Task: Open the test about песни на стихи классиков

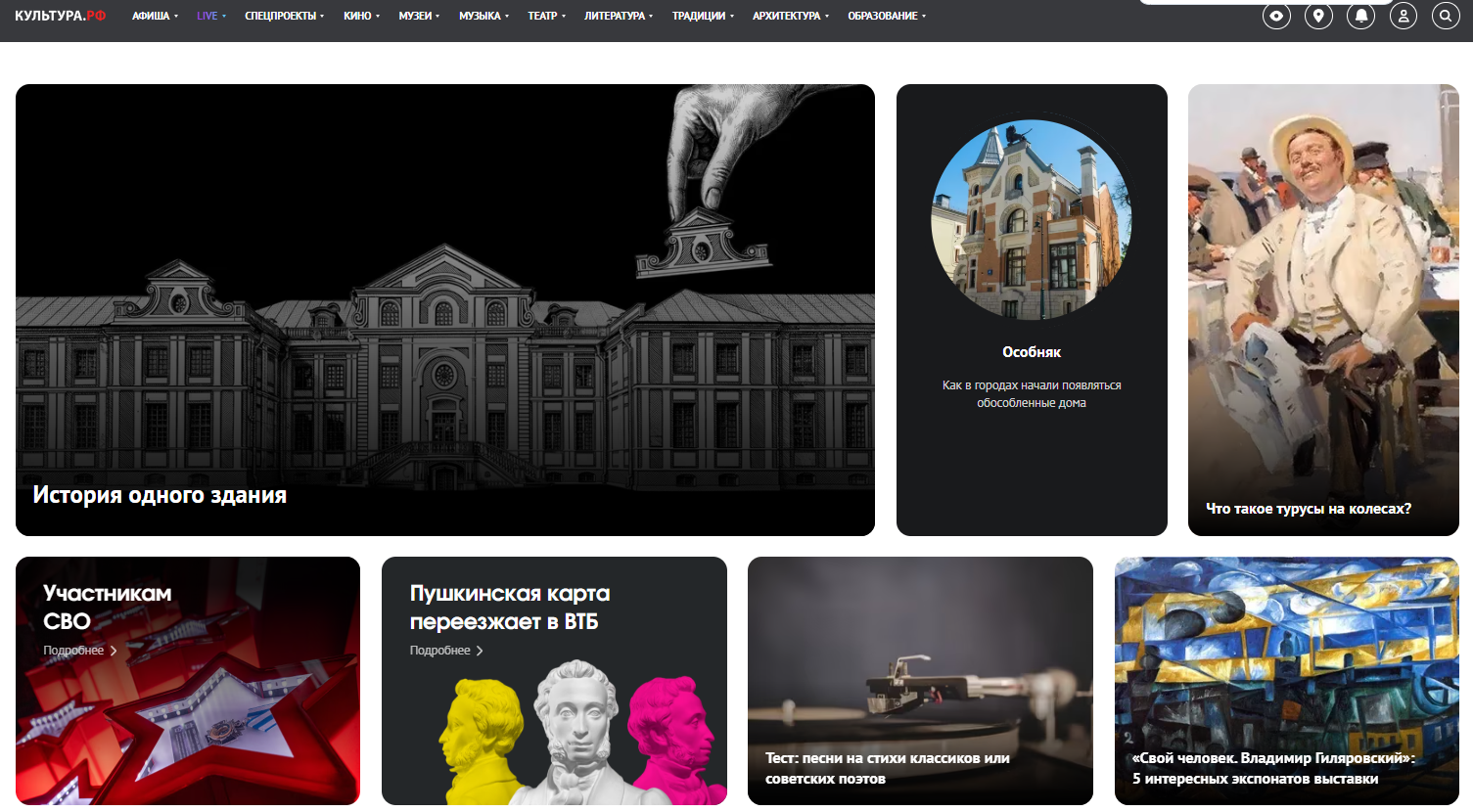Action: (920, 681)
